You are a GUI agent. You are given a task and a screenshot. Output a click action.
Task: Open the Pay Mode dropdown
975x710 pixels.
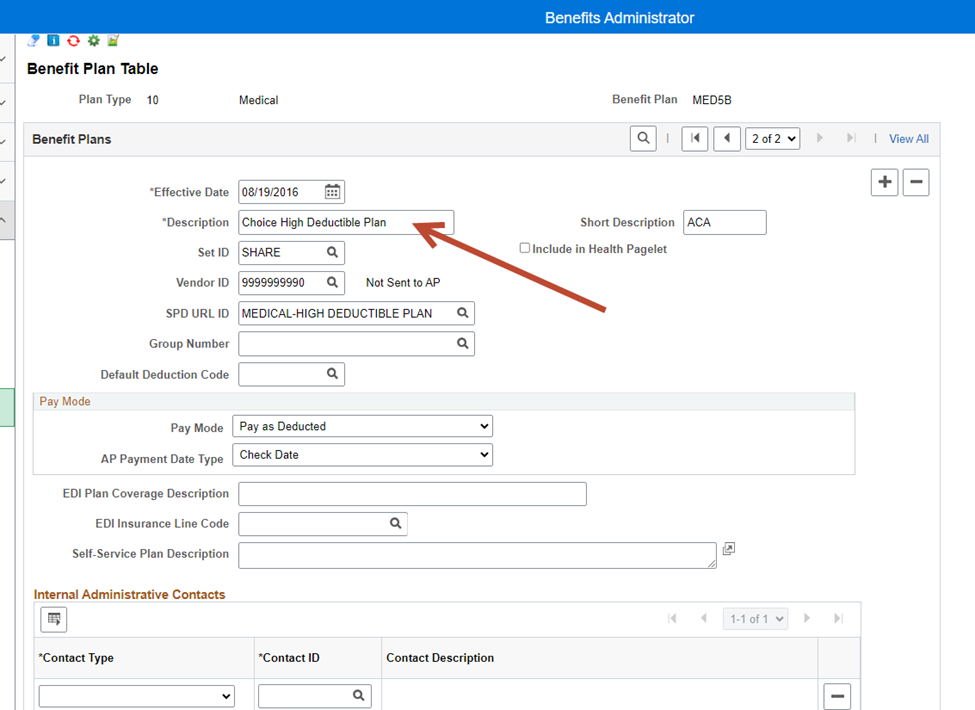click(x=363, y=426)
